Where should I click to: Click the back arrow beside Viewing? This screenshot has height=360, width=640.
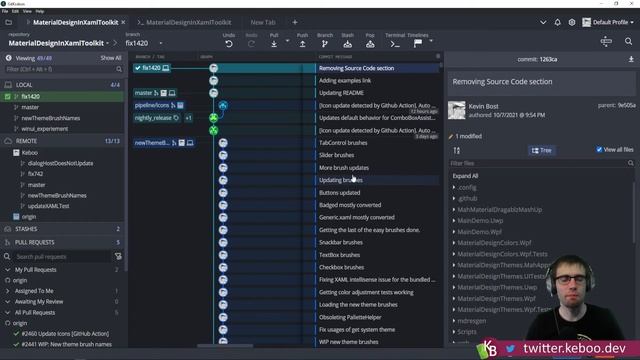(x=8, y=58)
